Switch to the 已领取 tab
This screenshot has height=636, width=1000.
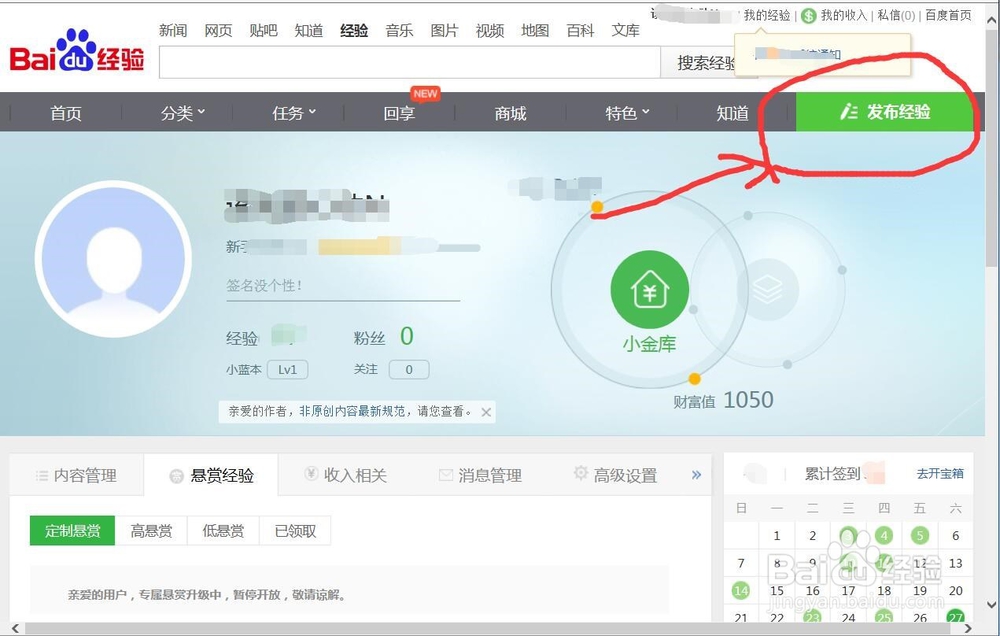coord(294,530)
